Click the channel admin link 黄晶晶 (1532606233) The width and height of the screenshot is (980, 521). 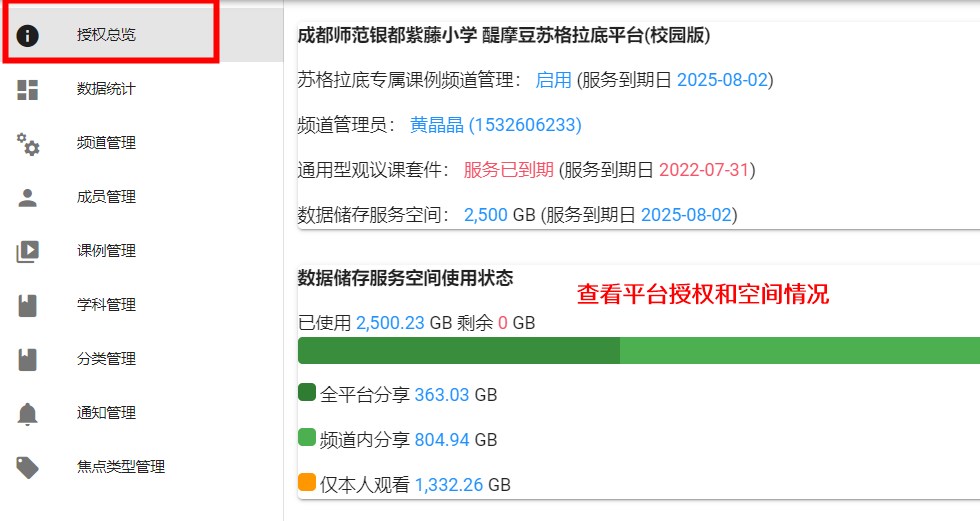click(495, 125)
